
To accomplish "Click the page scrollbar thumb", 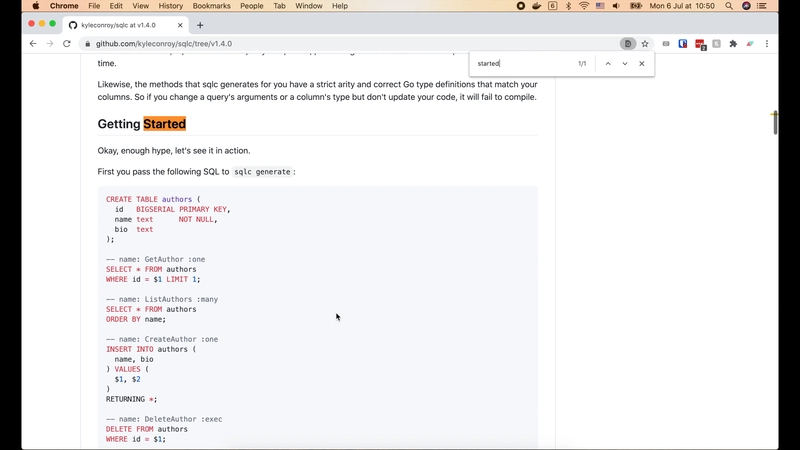I will [774, 121].
